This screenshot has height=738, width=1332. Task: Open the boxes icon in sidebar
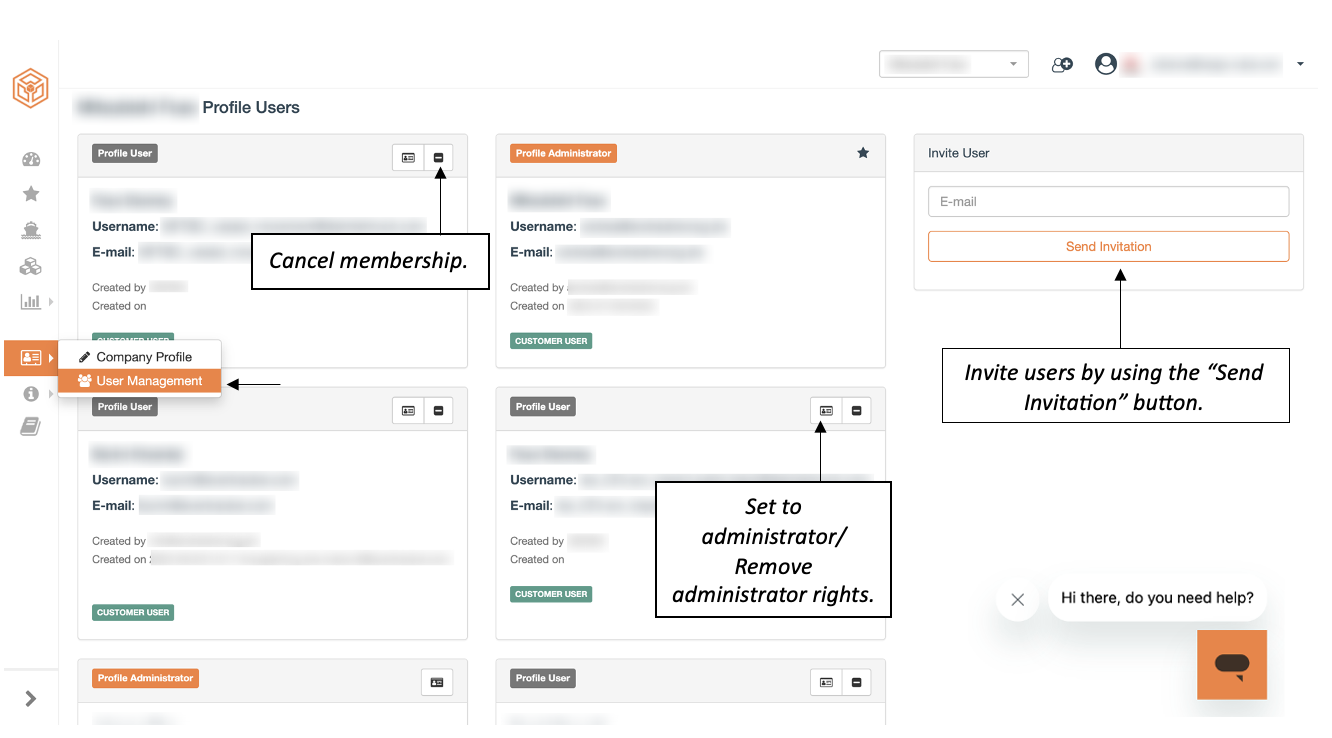[x=31, y=266]
